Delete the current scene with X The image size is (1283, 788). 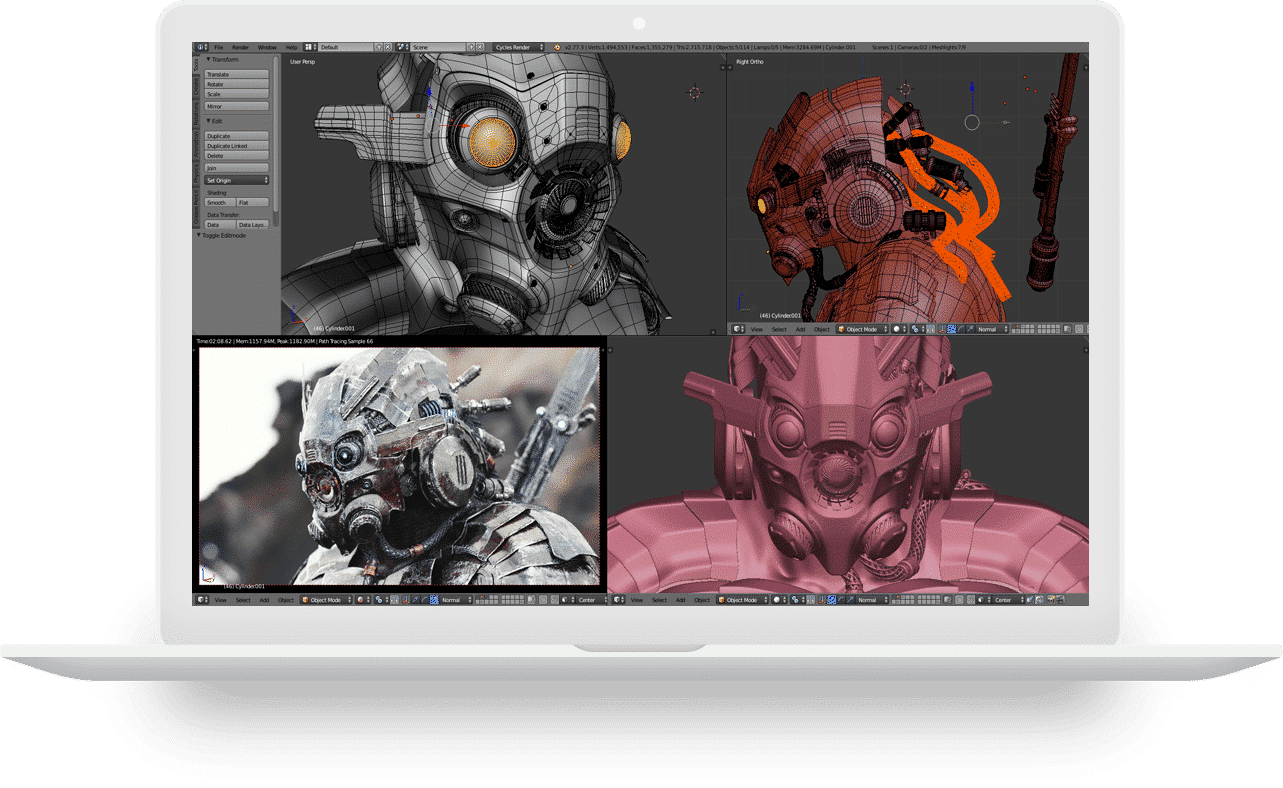click(480, 47)
